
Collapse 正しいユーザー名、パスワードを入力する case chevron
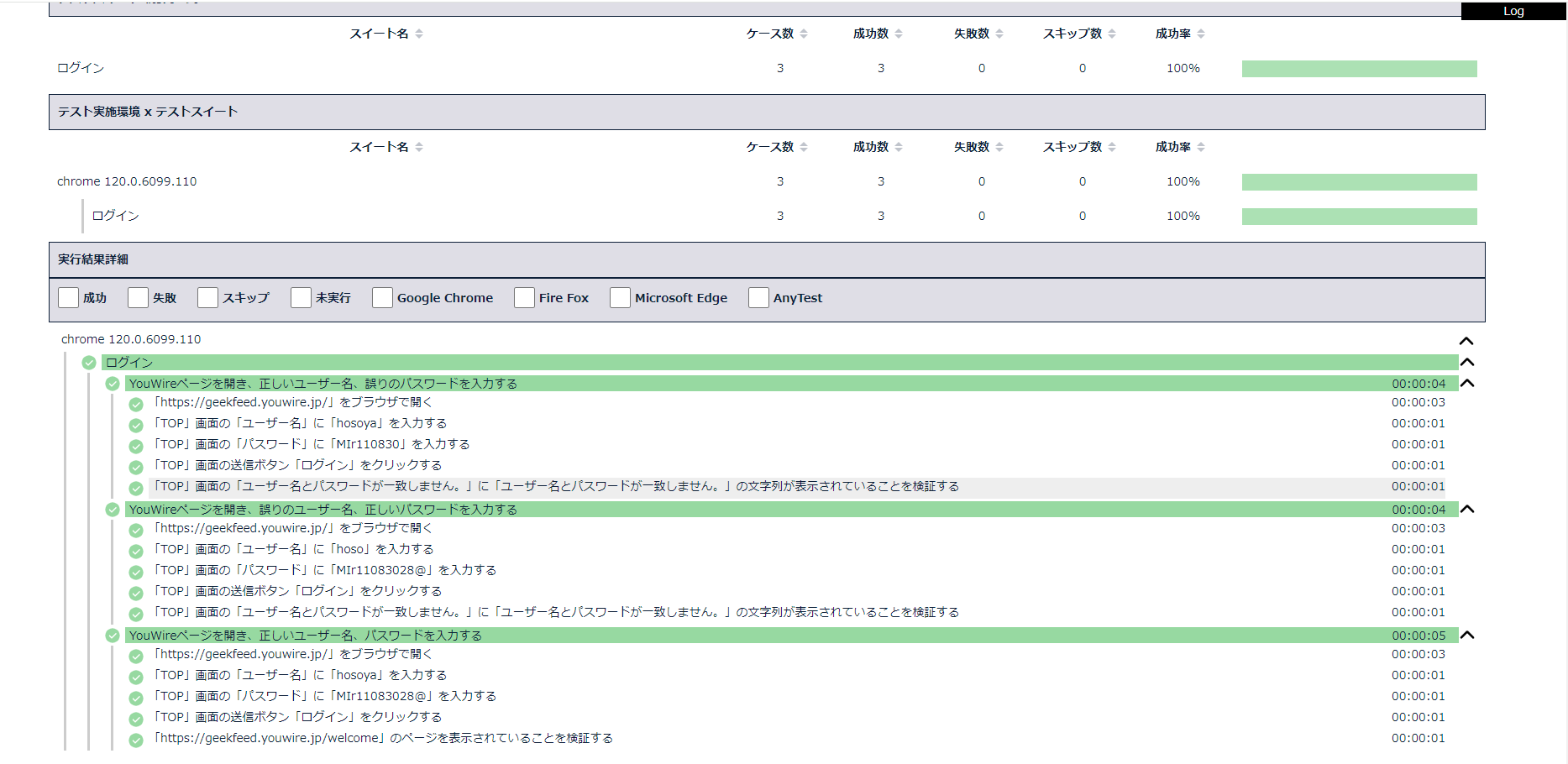pyautogui.click(x=1467, y=635)
